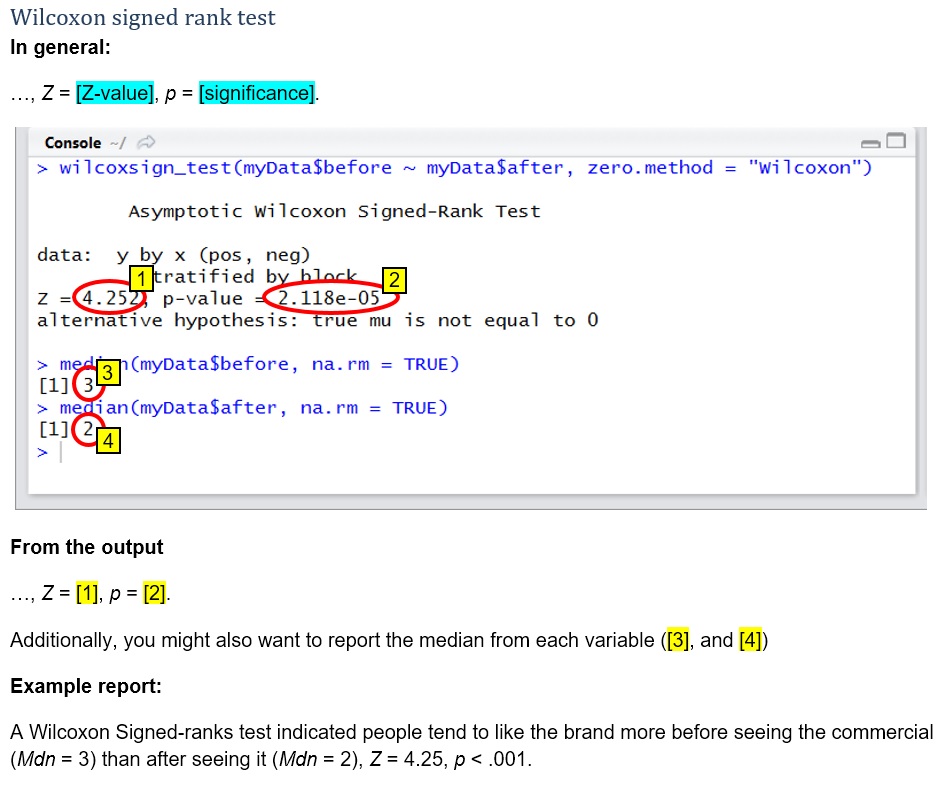
Task: Click the yellow marker labeled 4
Action: pyautogui.click(x=108, y=440)
